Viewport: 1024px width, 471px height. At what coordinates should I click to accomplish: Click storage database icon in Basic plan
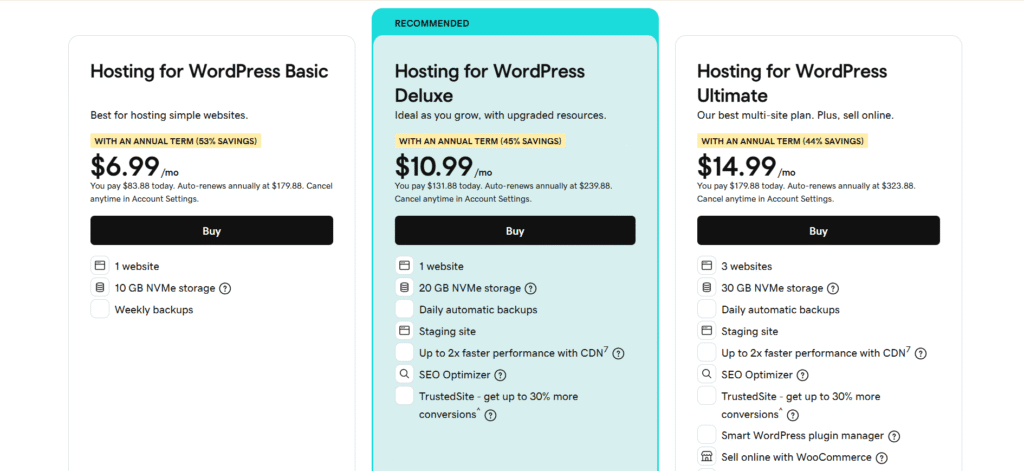click(99, 288)
